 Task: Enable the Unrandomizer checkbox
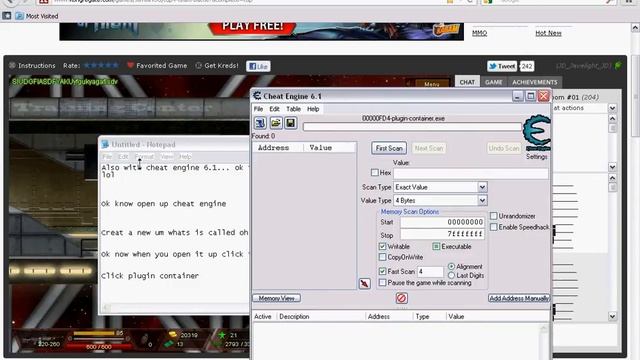[493, 216]
